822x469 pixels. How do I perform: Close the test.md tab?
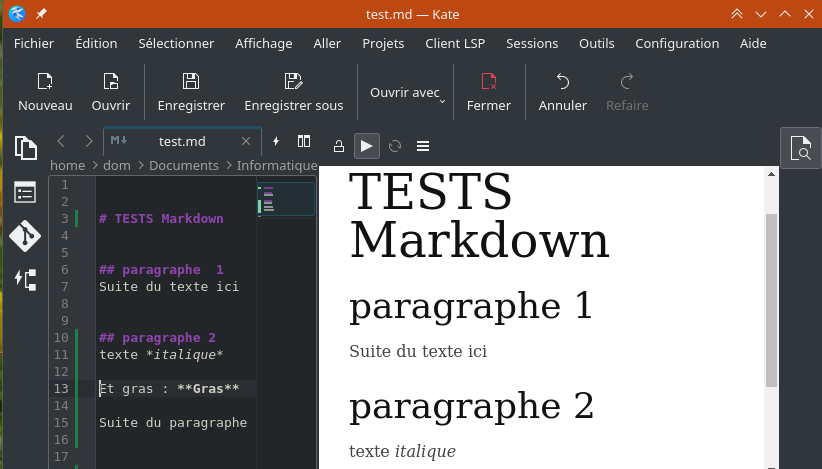point(246,141)
